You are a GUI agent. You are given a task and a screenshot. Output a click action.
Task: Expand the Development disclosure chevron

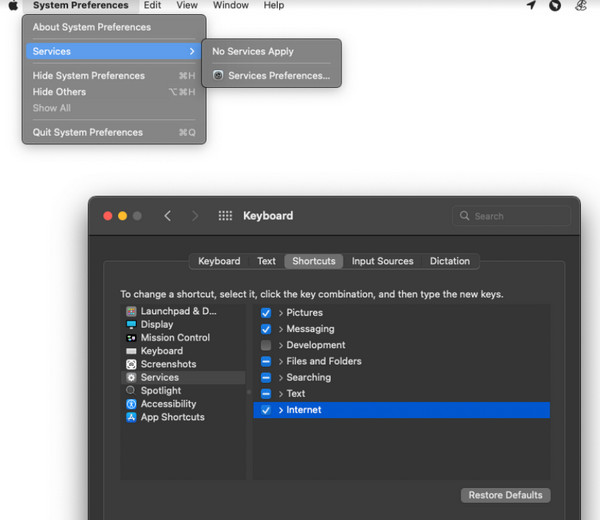pos(280,346)
